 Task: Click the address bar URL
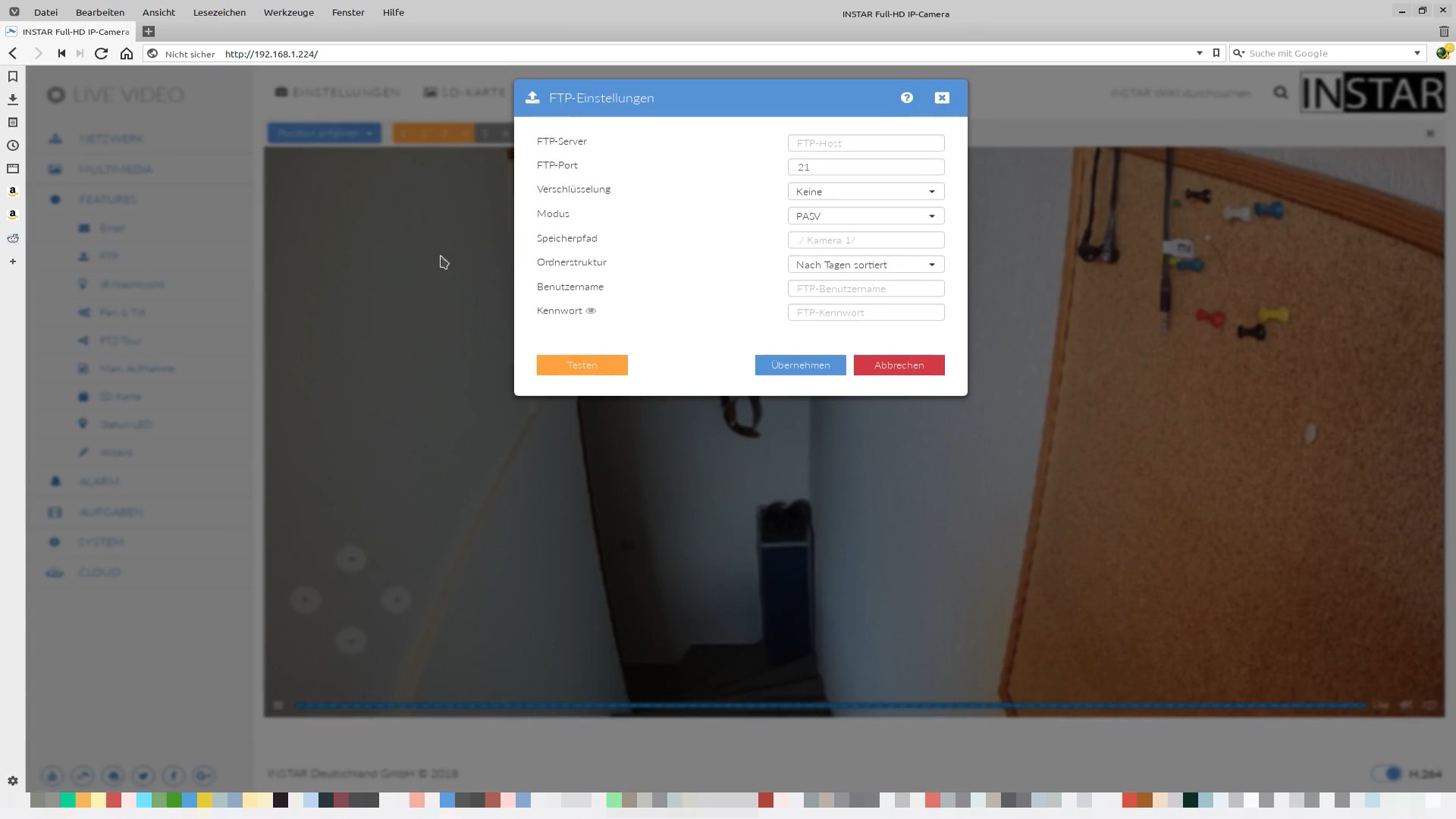tap(271, 54)
